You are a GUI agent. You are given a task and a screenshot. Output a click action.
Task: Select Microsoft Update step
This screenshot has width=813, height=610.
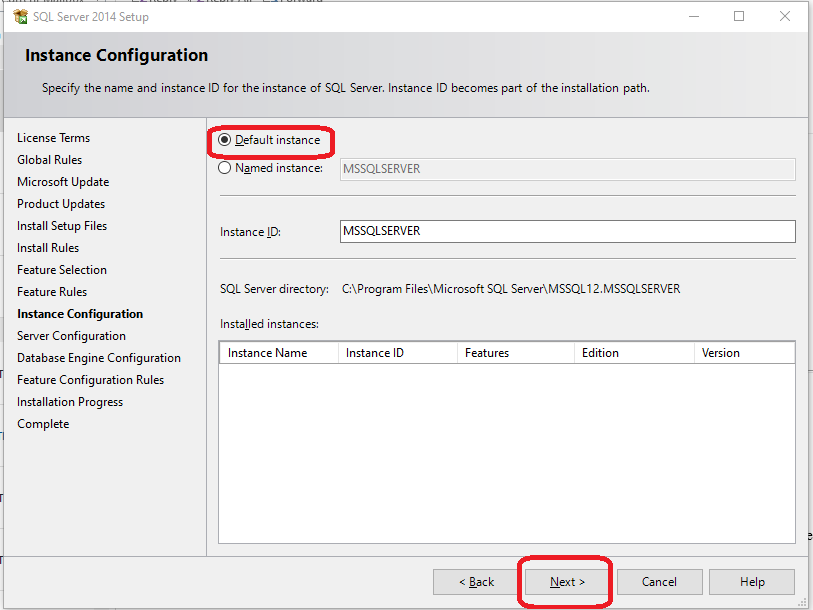[63, 181]
